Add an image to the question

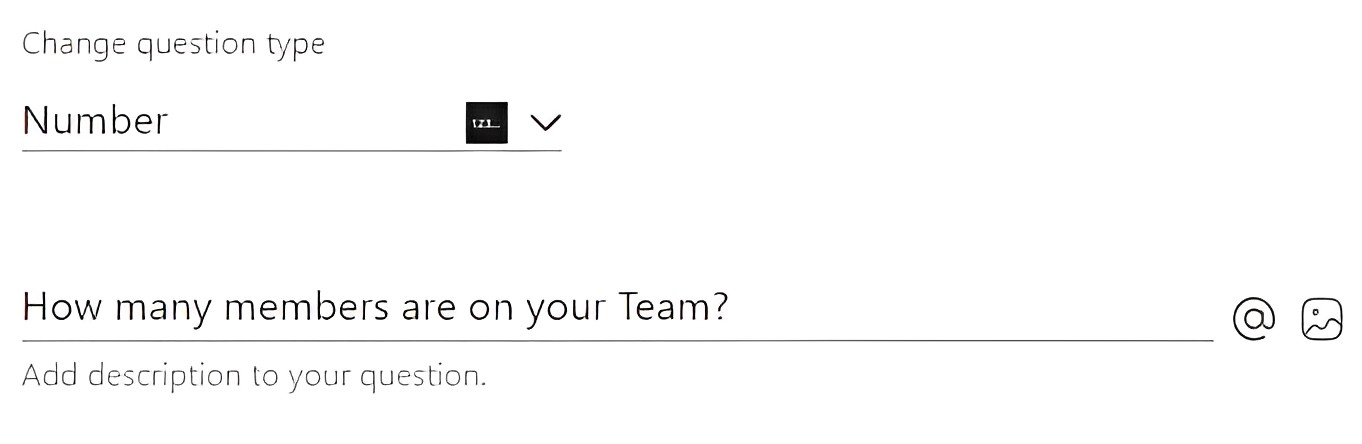click(x=1321, y=318)
